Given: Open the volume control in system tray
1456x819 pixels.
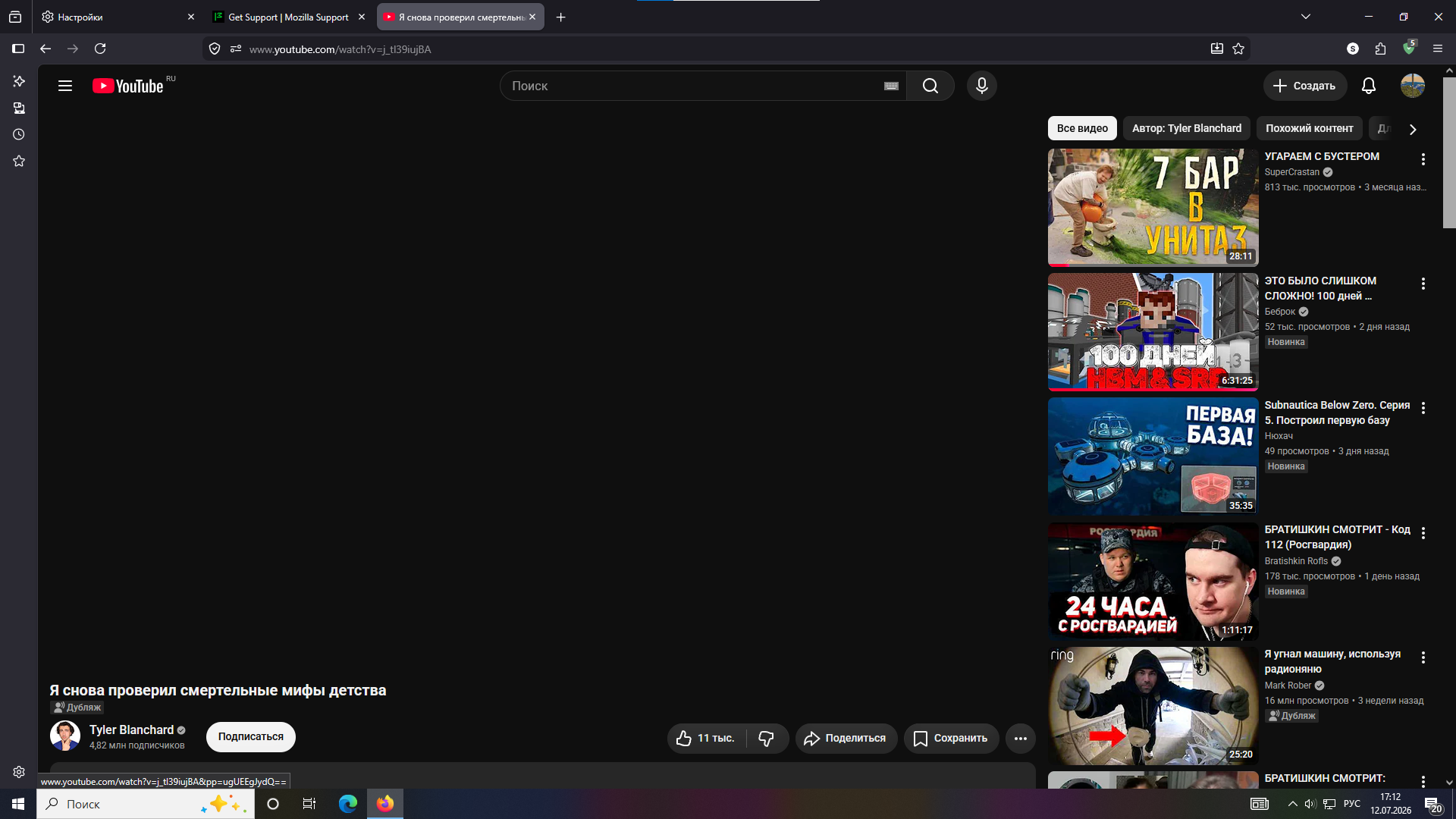Looking at the screenshot, I should click(1310, 804).
